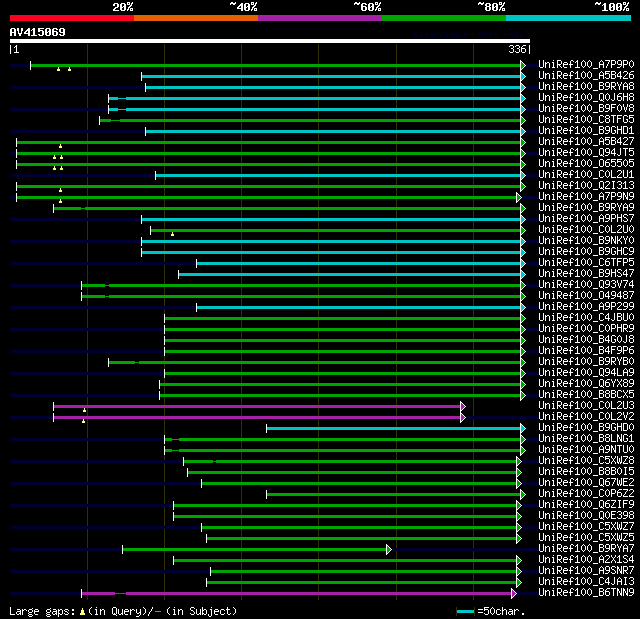
Task: Click the UniRef100_C0L2U3 label
Action: pyautogui.click(x=586, y=406)
